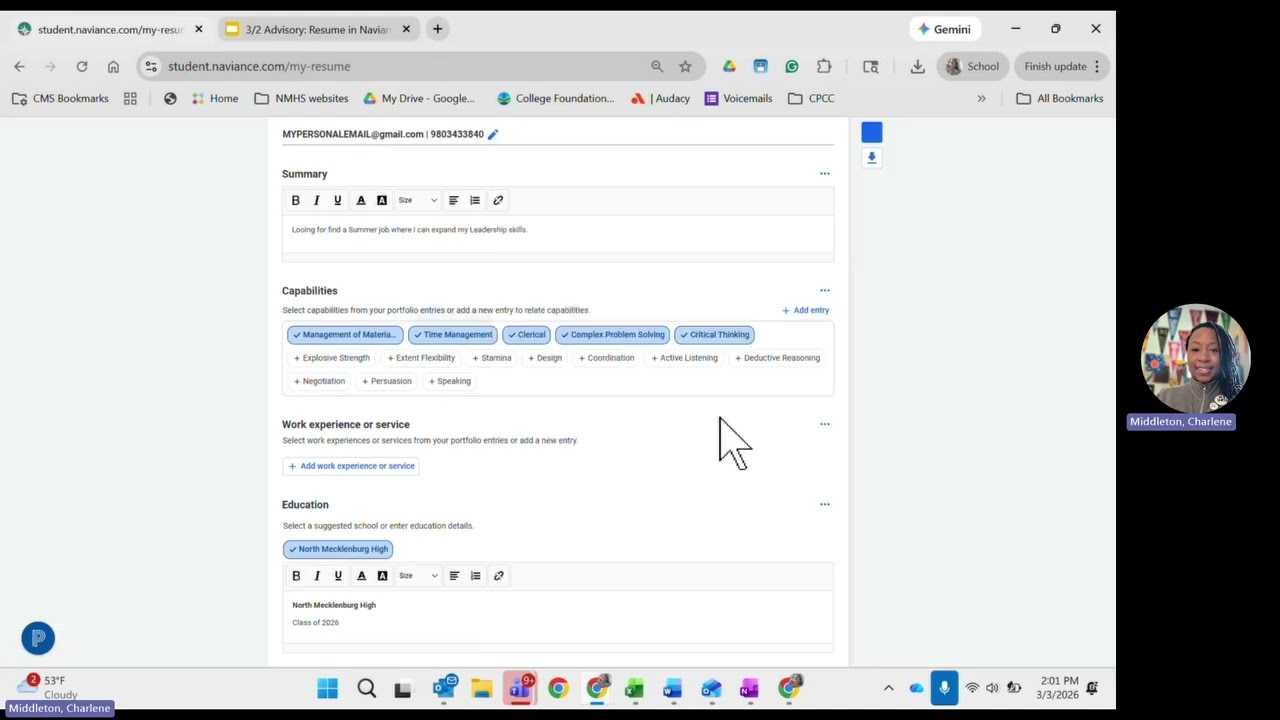Open text color in the Education toolbar
The height and width of the screenshot is (720, 1280).
click(361, 576)
